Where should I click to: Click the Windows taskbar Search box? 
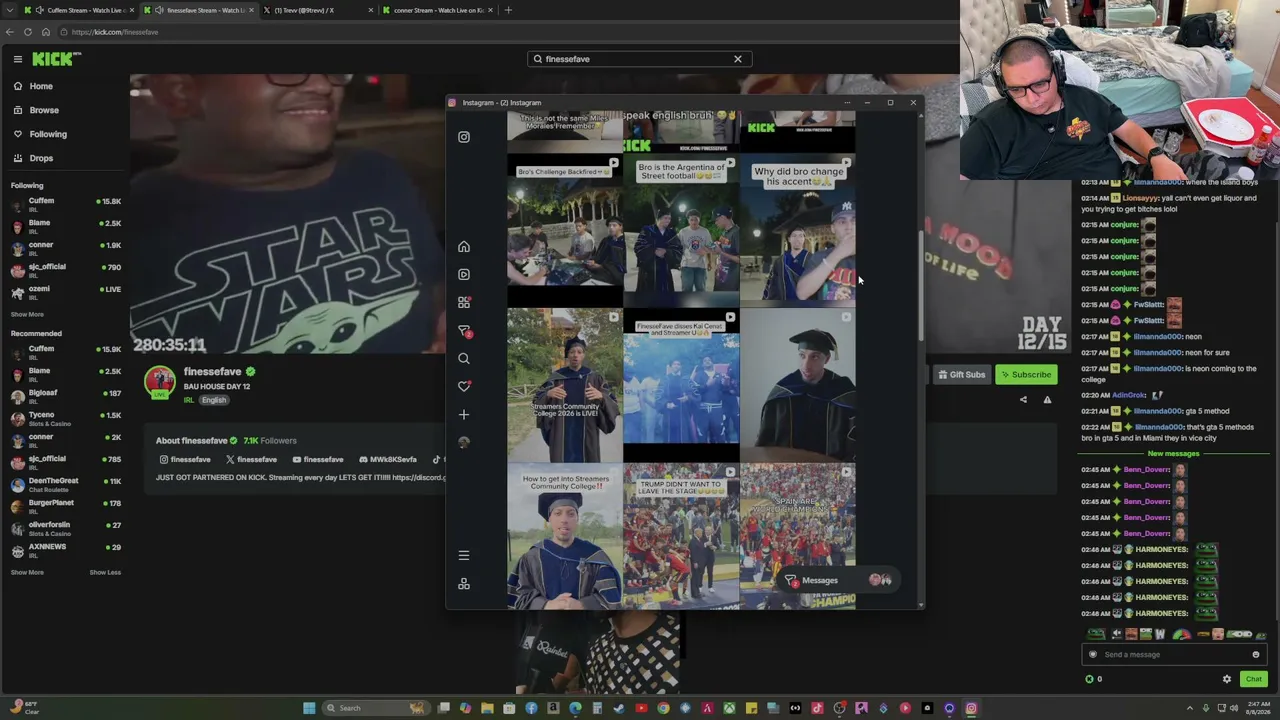click(x=375, y=708)
